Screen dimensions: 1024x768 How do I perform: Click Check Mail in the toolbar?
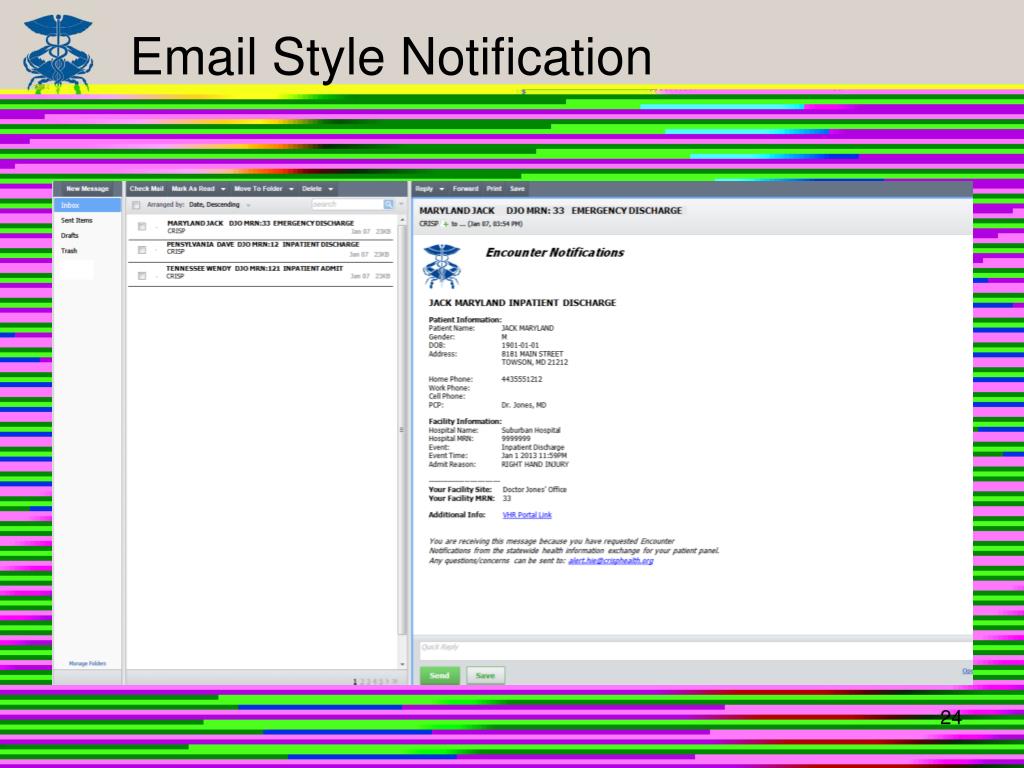[x=146, y=189]
